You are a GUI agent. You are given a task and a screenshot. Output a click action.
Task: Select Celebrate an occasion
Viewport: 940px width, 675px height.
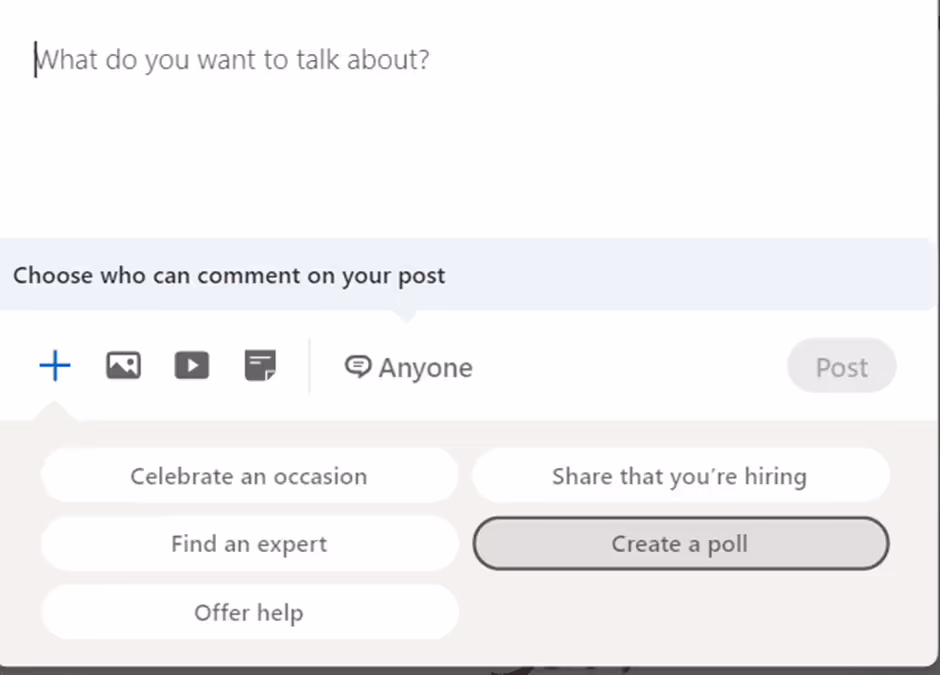tap(248, 476)
